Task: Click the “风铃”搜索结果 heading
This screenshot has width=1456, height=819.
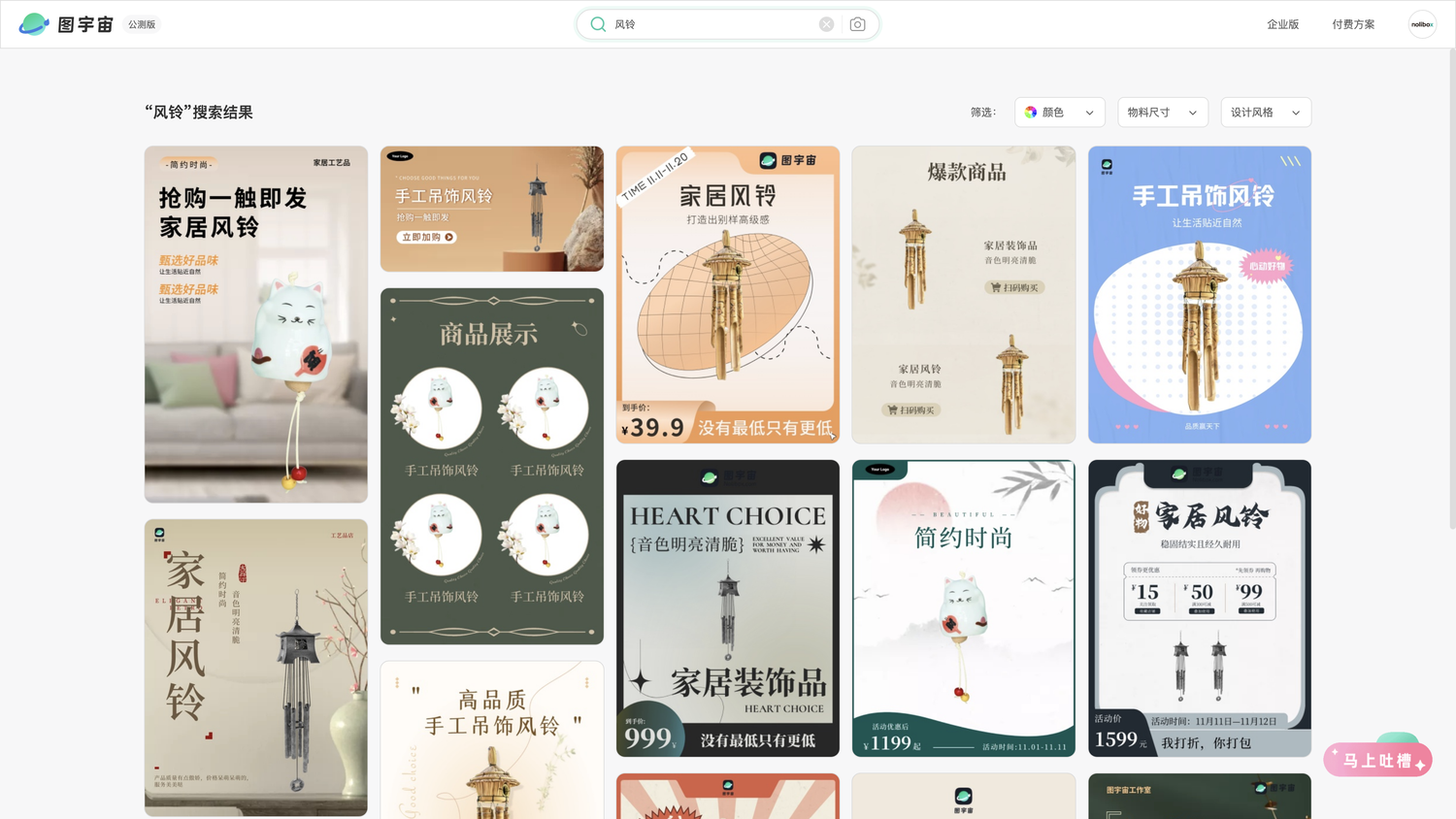Action: pyautogui.click(x=199, y=113)
